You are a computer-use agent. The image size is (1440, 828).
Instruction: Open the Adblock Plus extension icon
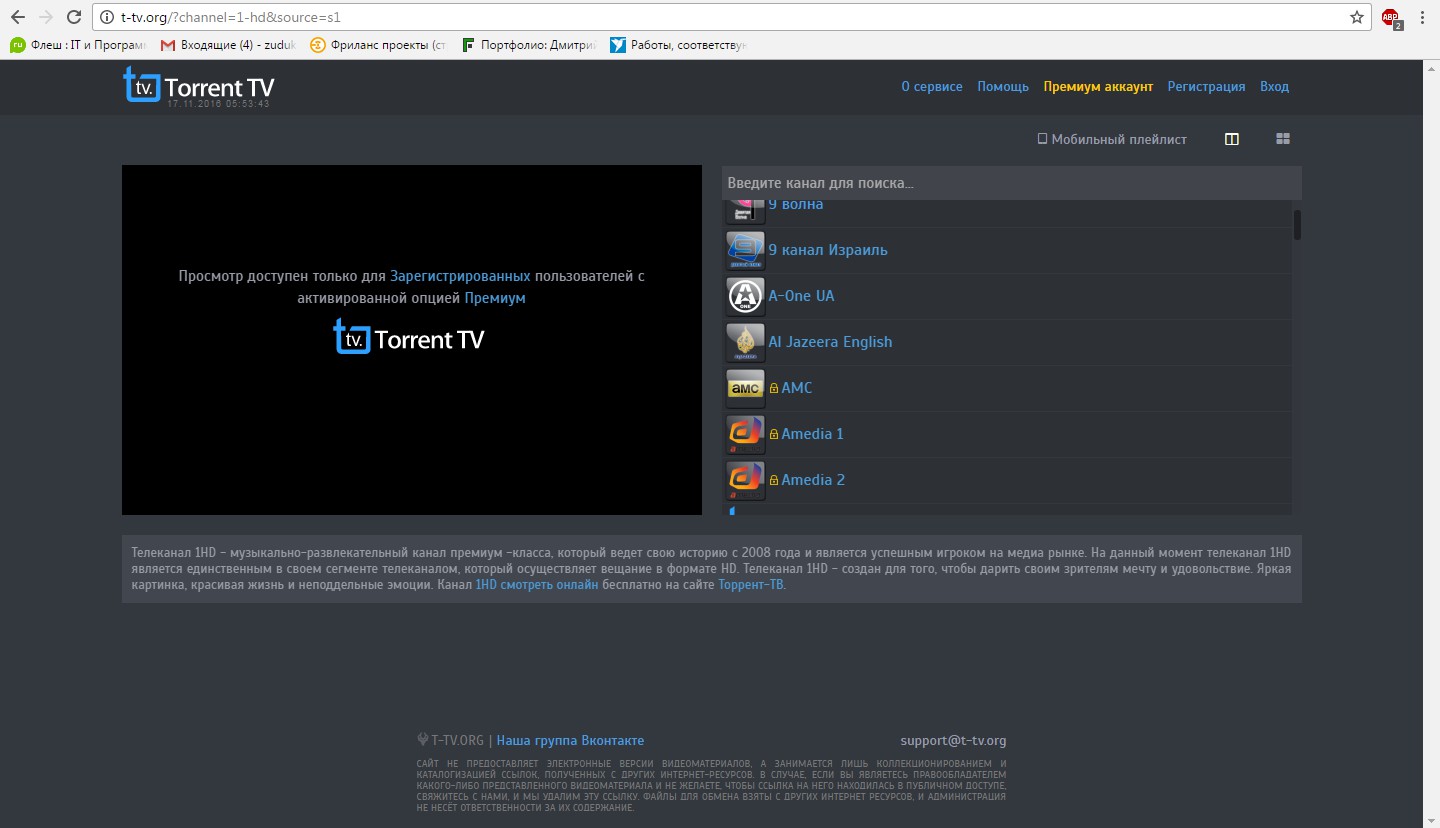click(1390, 17)
